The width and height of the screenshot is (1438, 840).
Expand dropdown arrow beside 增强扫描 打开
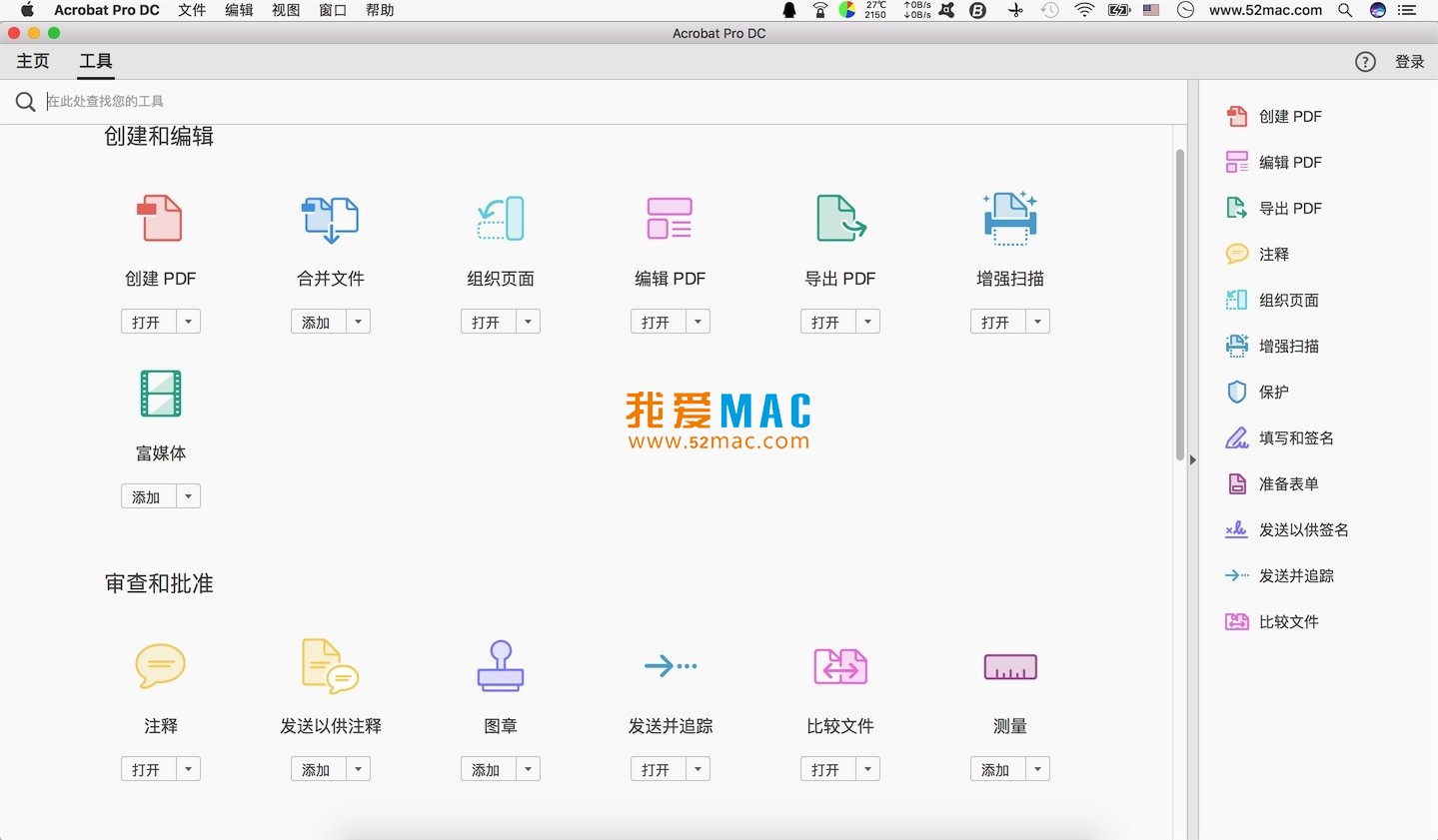click(1037, 322)
